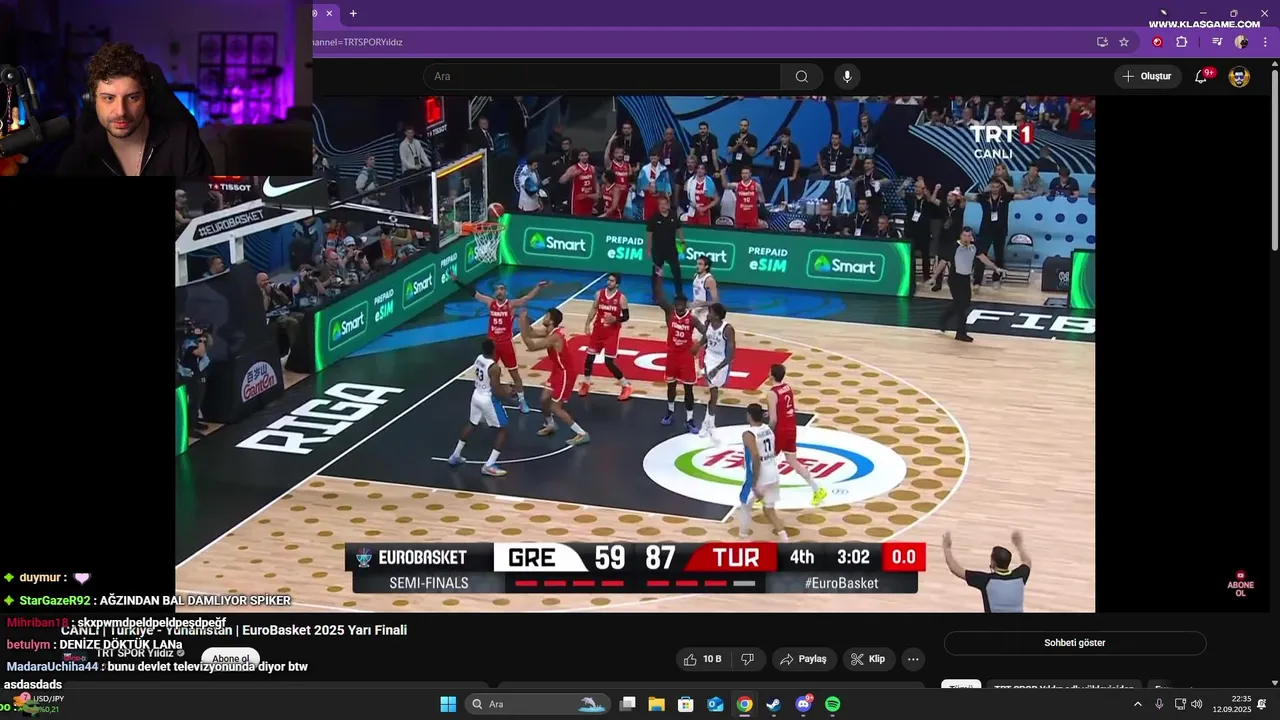Open File Explorer from taskbar

click(x=657, y=704)
